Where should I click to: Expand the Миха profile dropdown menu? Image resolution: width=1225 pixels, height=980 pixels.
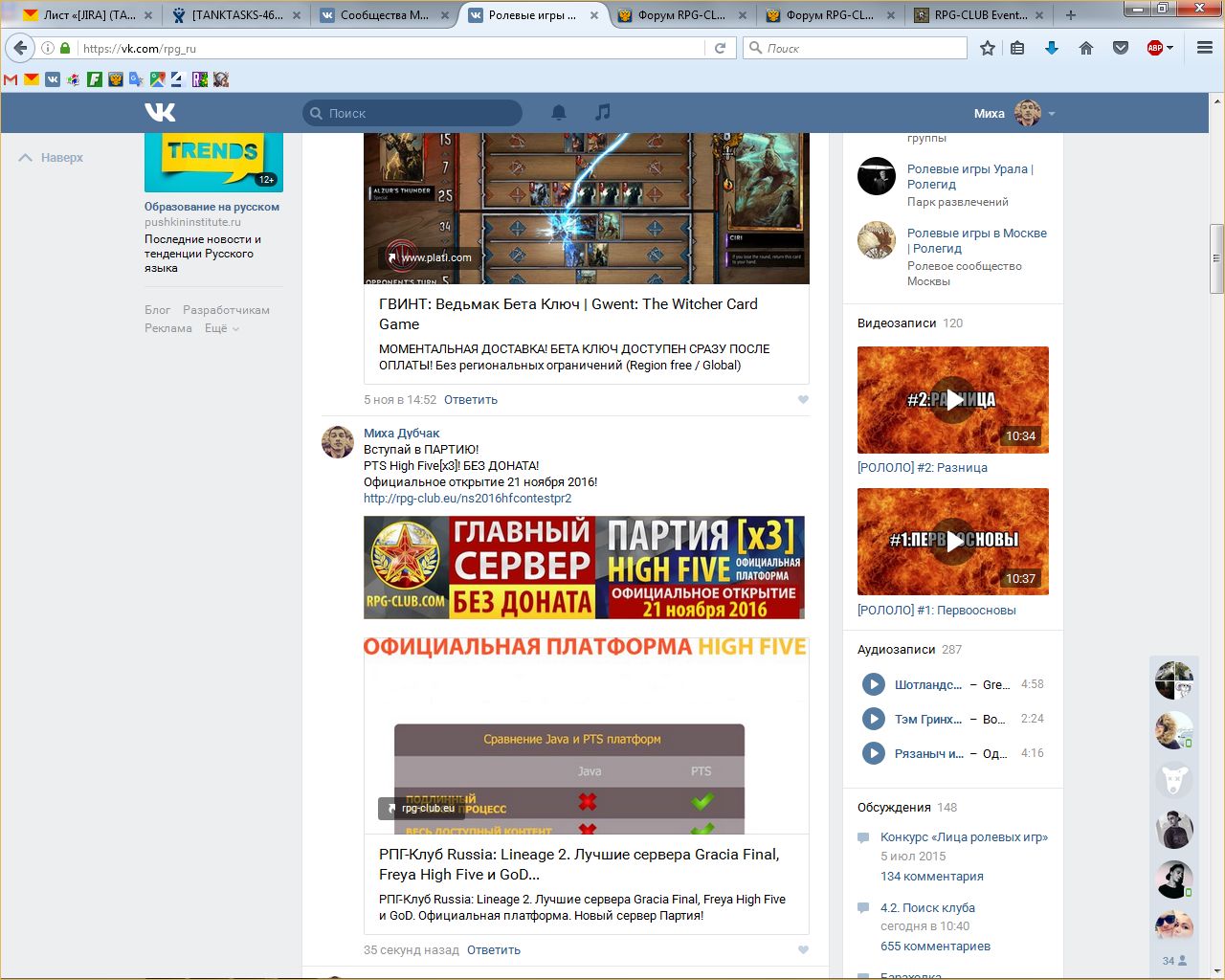click(1051, 114)
